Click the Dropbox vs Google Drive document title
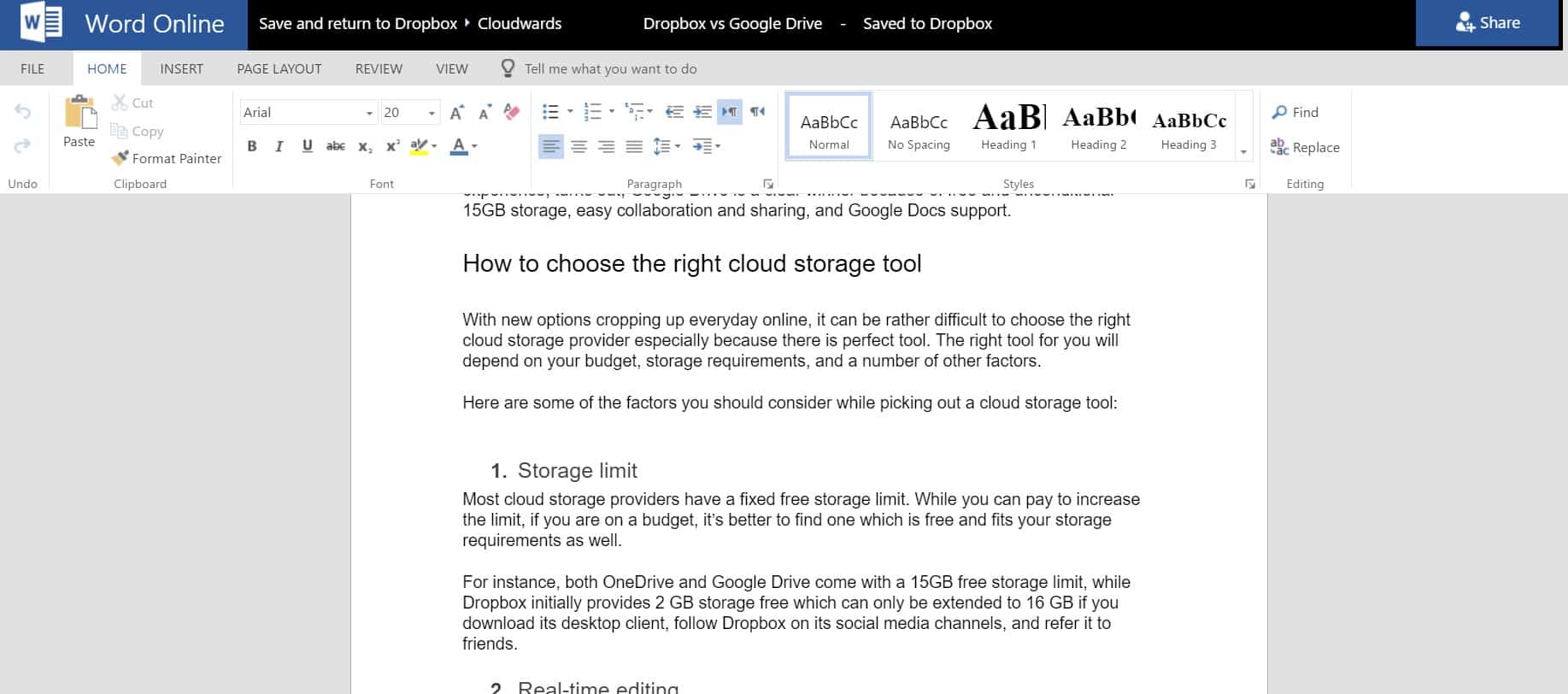Image resolution: width=1568 pixels, height=694 pixels. point(732,24)
